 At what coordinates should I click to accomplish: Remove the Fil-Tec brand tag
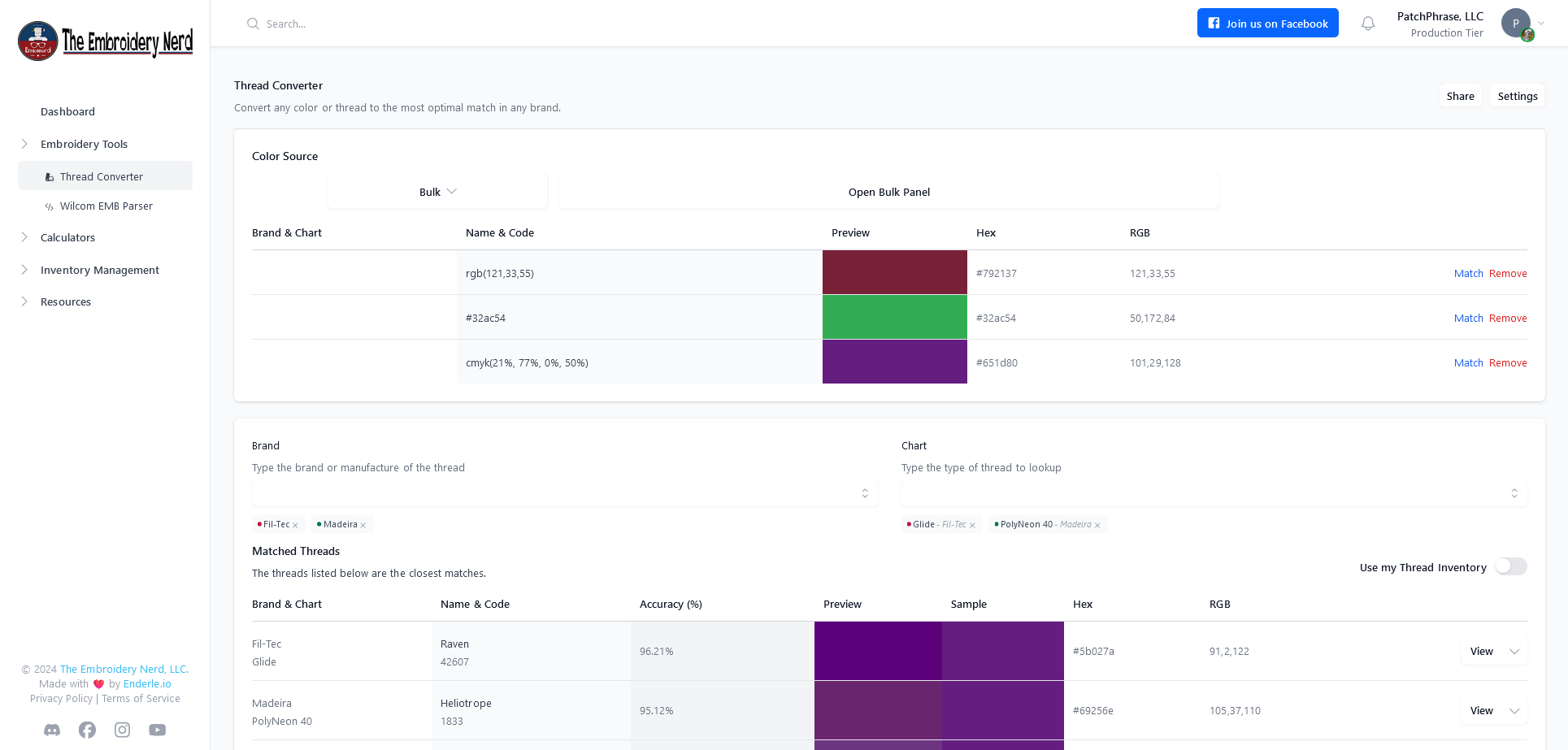tap(296, 526)
